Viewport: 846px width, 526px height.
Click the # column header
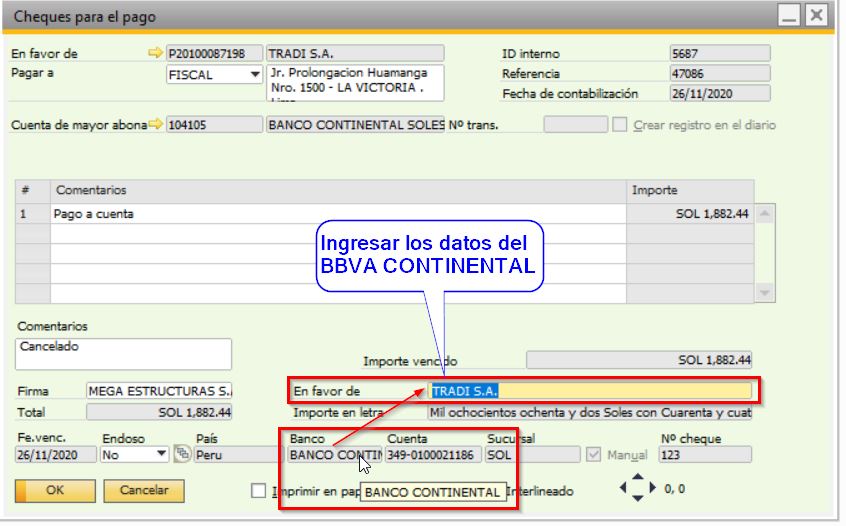(33, 190)
